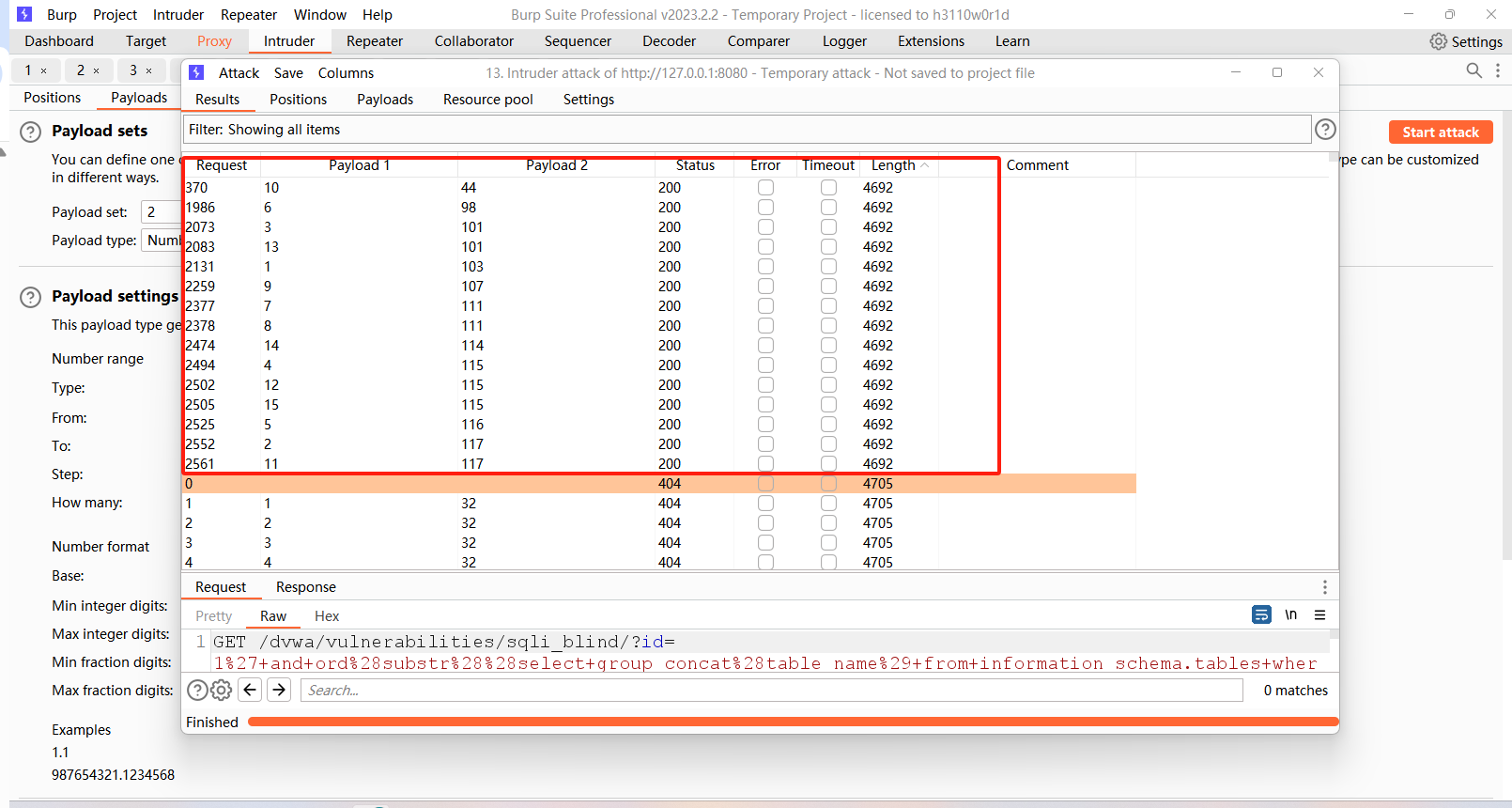Open Positions tab in attack window
1512x808 pixels.
(x=299, y=100)
